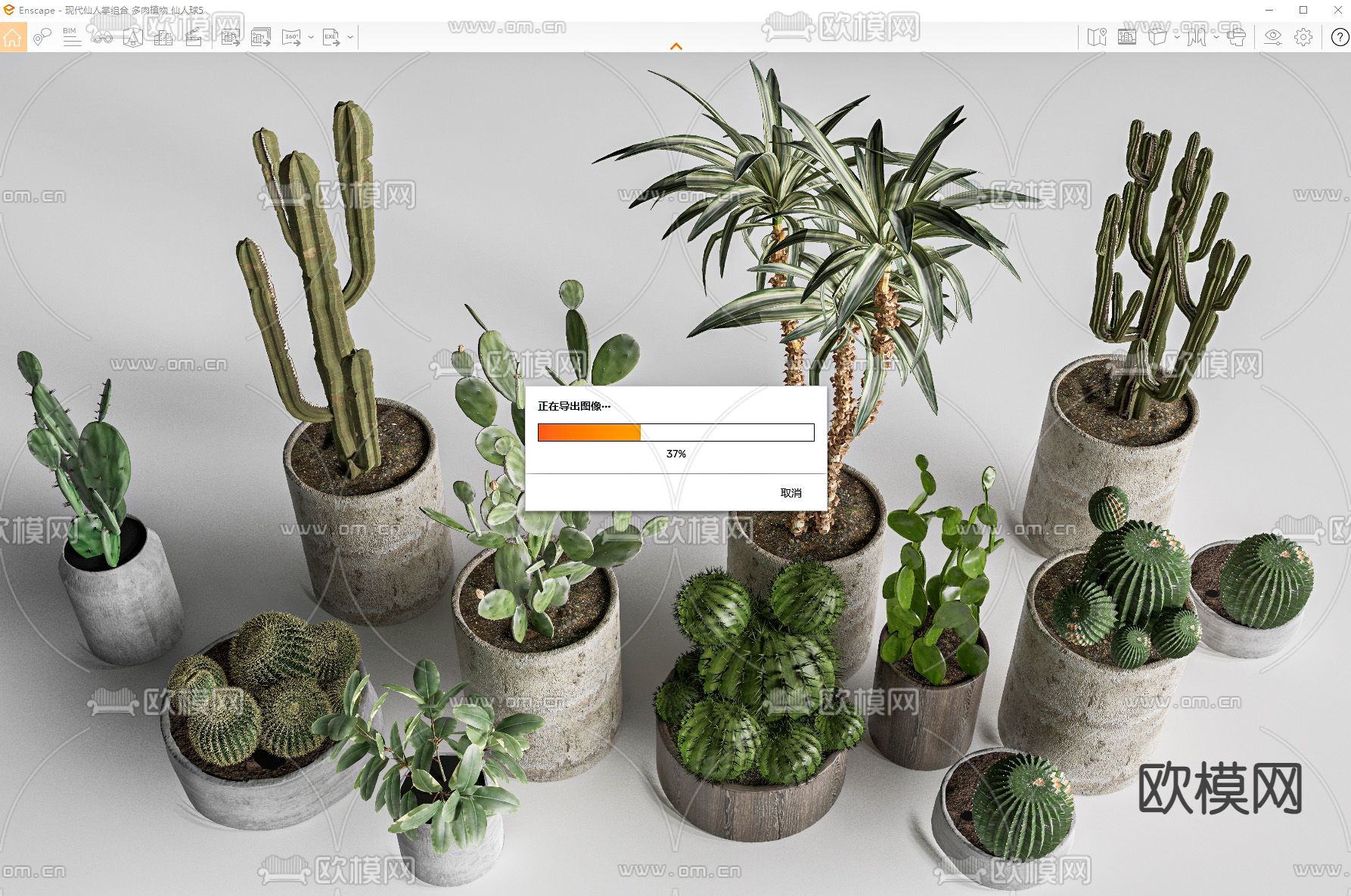The width and height of the screenshot is (1351, 896).
Task: Open the collaborative annotations tool
Action: click(42, 37)
